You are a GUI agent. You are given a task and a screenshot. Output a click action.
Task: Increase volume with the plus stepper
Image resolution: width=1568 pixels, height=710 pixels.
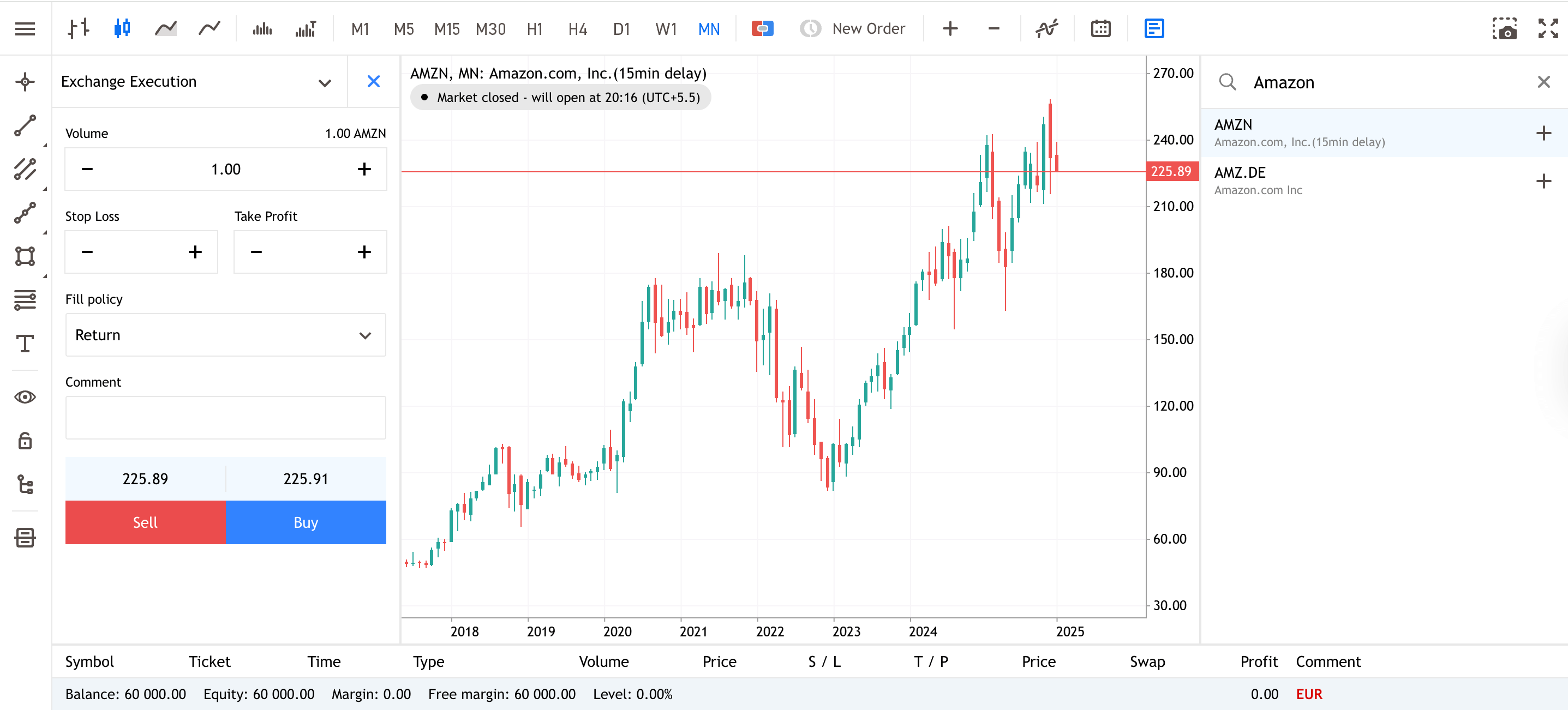[x=363, y=169]
